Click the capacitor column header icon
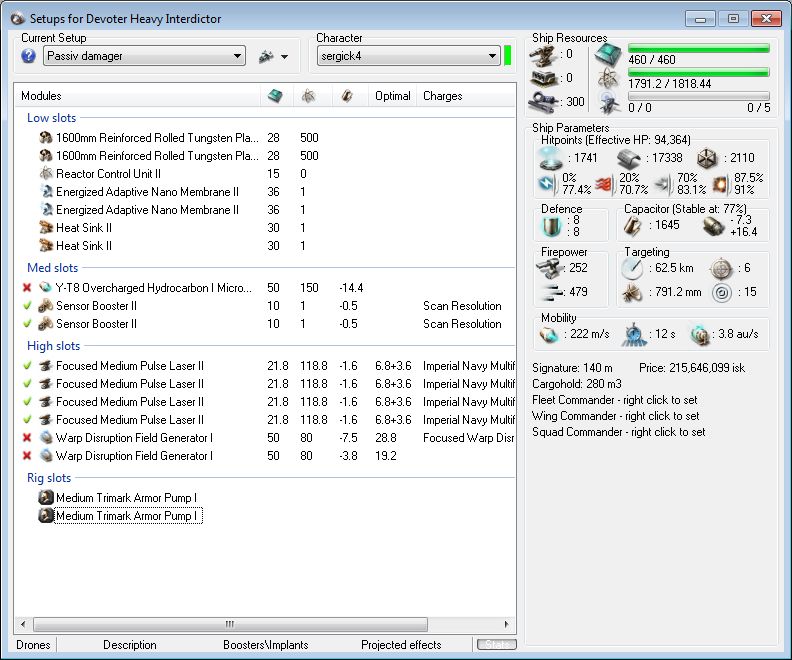Image resolution: width=792 pixels, height=660 pixels. 347,96
